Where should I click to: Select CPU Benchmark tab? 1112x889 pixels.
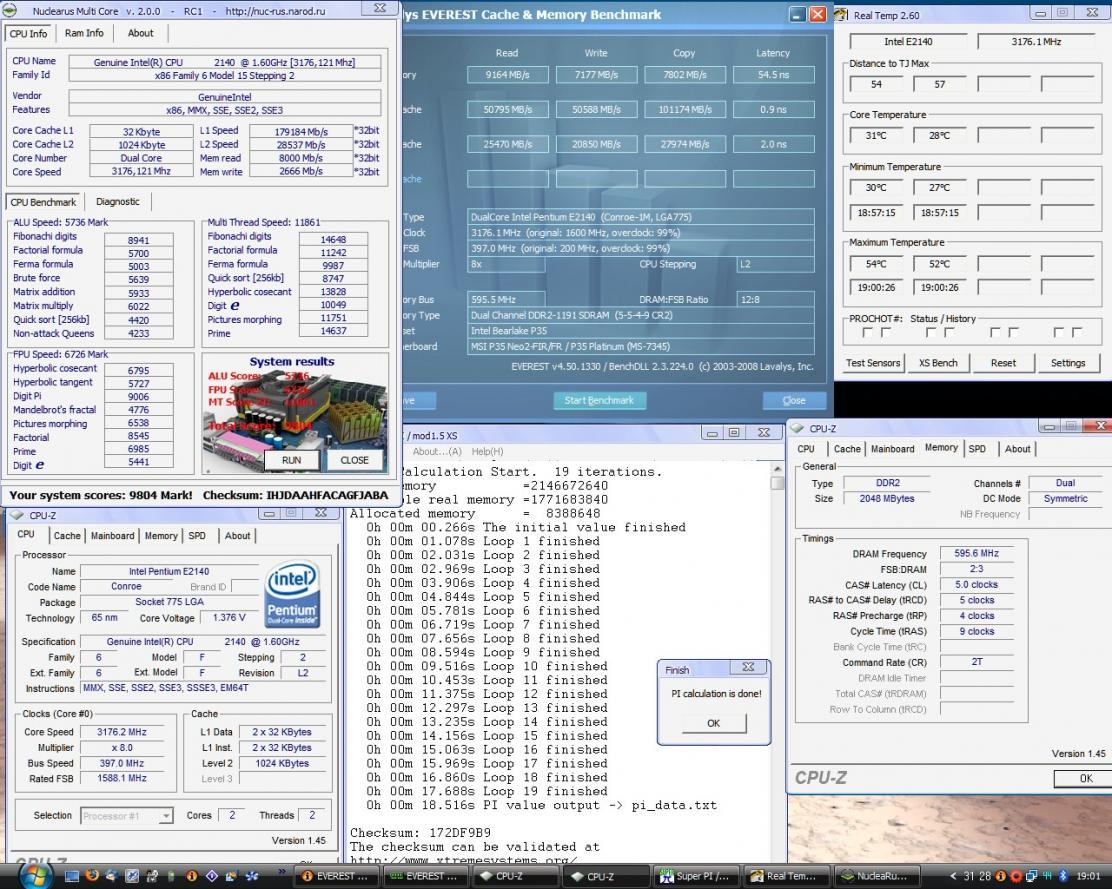pos(43,202)
